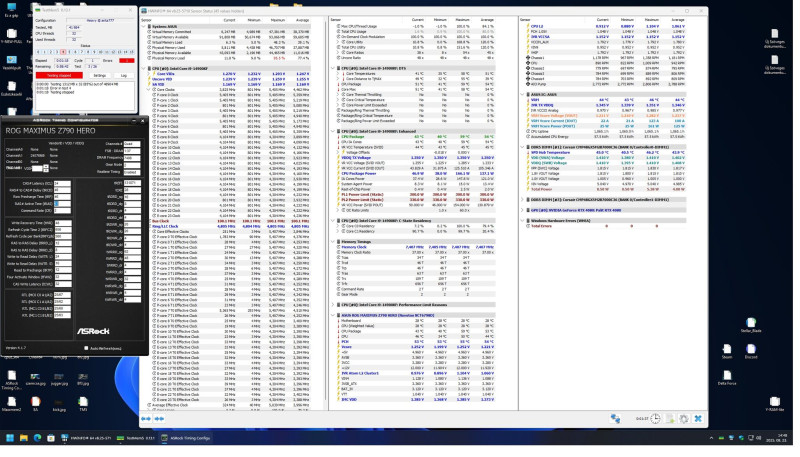Open Log in TestMem5 window

pyautogui.click(x=123, y=75)
